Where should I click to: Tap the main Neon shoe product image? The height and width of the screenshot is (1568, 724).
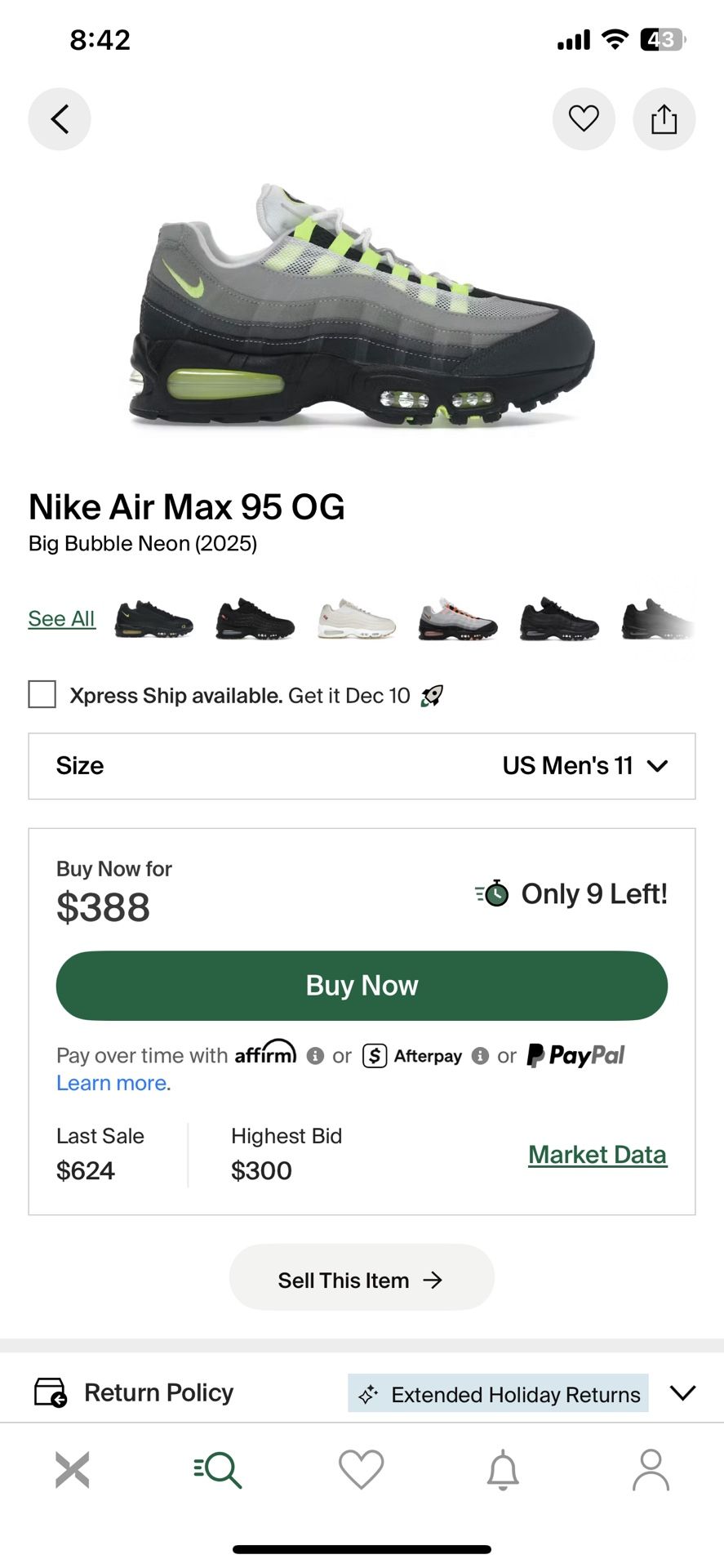pos(362,306)
